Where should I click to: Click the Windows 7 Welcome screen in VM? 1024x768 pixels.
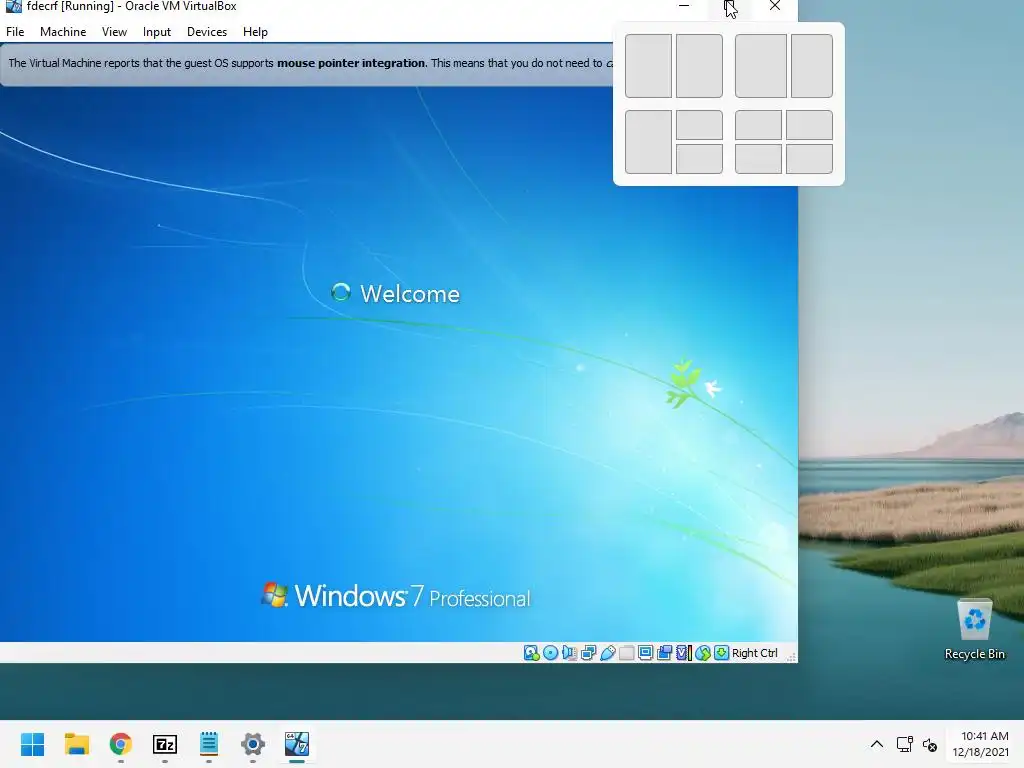click(399, 364)
